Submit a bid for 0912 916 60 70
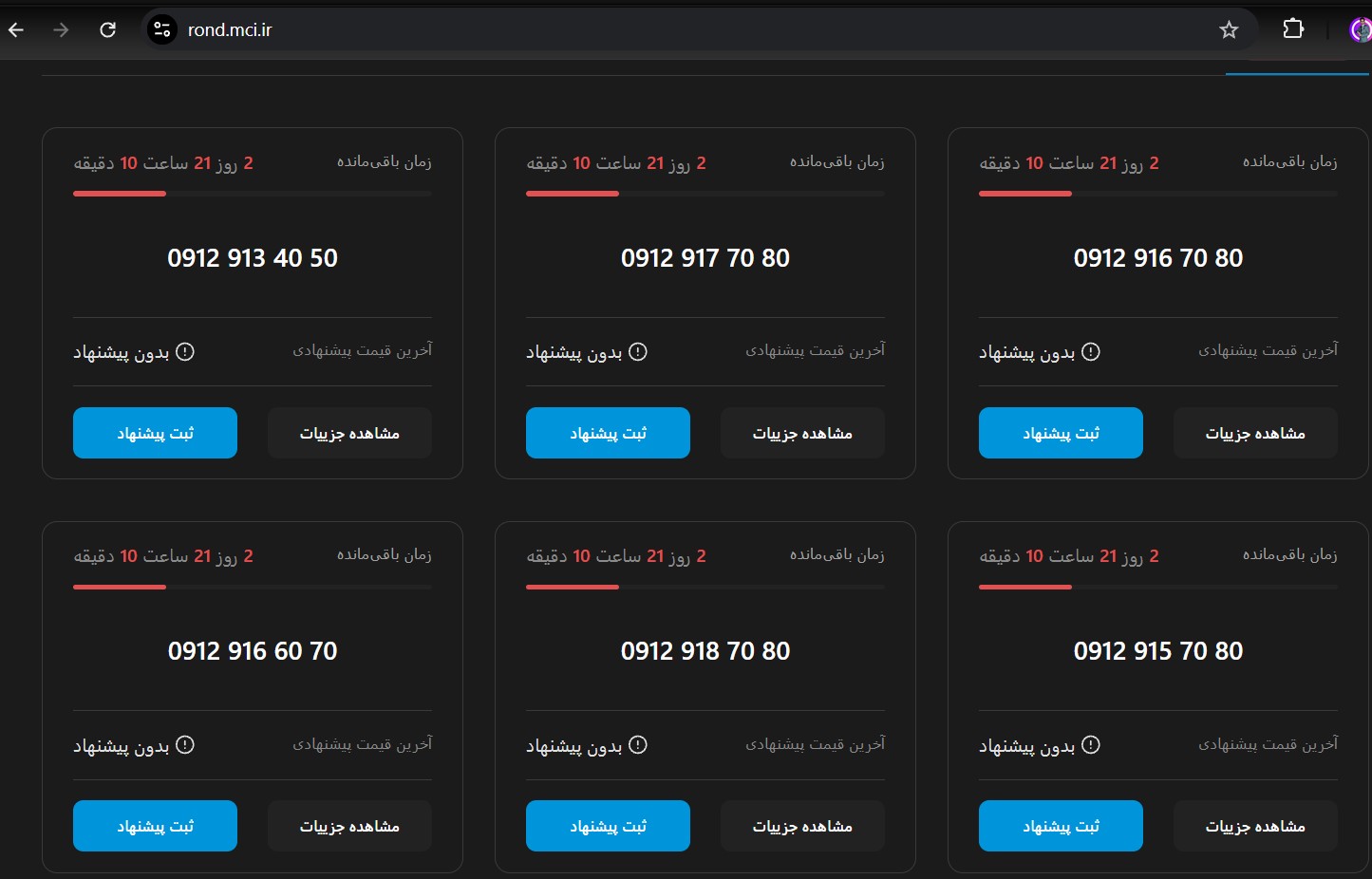The width and height of the screenshot is (1372, 879). [x=155, y=826]
